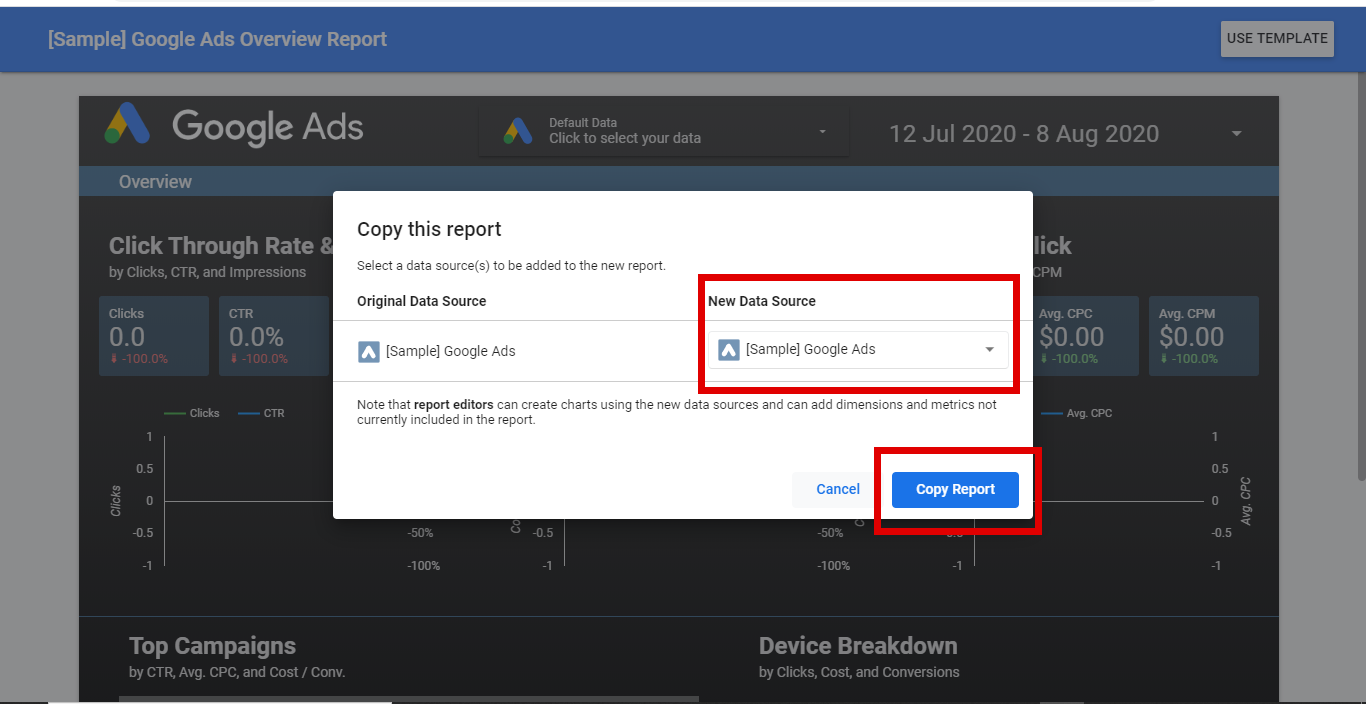The image size is (1366, 704).
Task: Click the Google Ads icon in Default Data selector
Action: 518,131
